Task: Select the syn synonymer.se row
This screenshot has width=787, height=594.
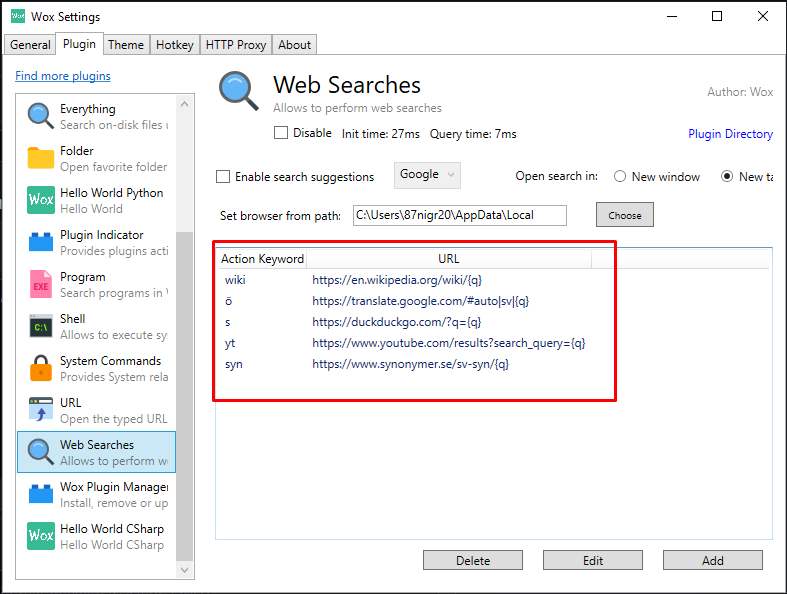Action: pyautogui.click(x=494, y=364)
